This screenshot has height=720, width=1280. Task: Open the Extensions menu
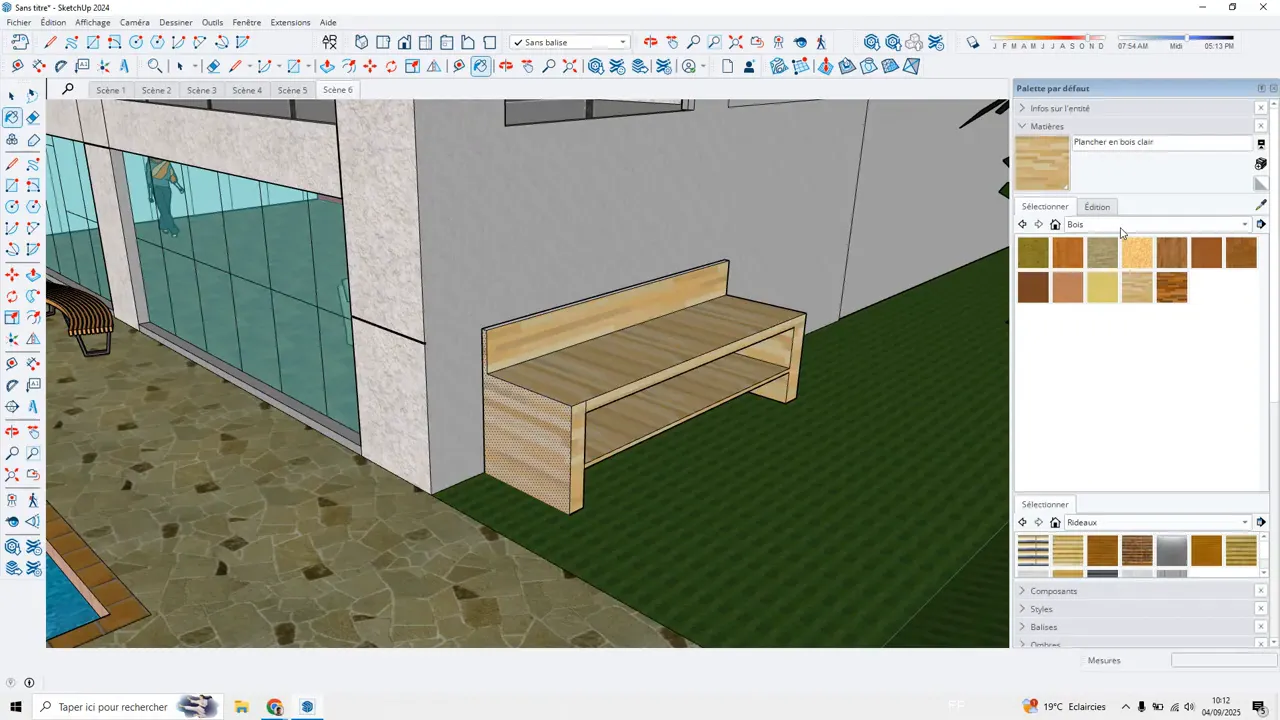point(290,22)
